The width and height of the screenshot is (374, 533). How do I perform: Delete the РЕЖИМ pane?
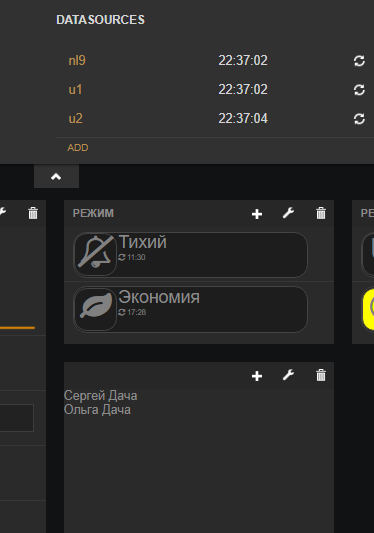coord(321,213)
